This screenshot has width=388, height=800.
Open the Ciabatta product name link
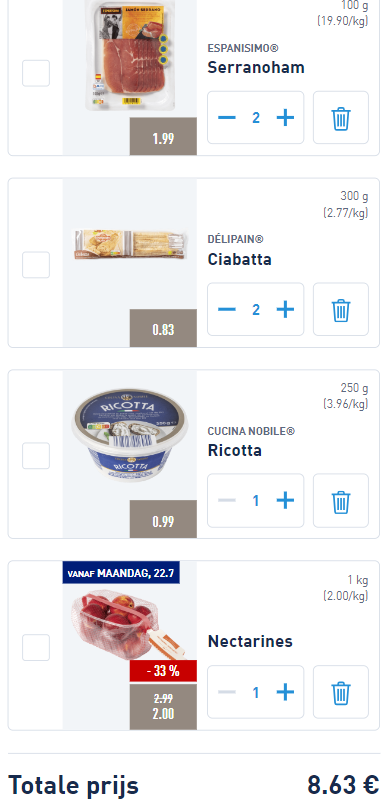(x=239, y=259)
